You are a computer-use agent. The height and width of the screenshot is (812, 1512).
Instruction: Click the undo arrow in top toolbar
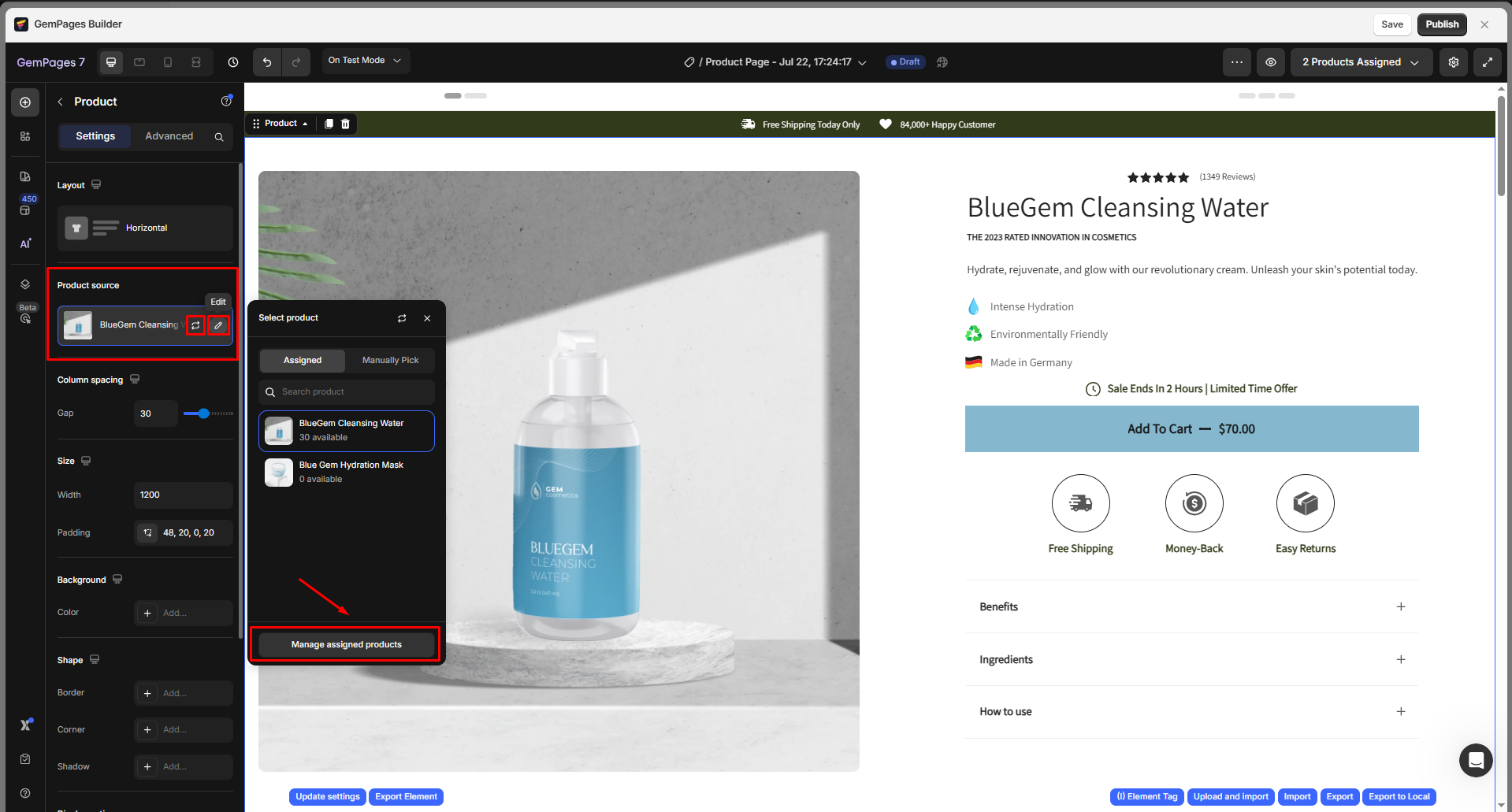(x=267, y=62)
